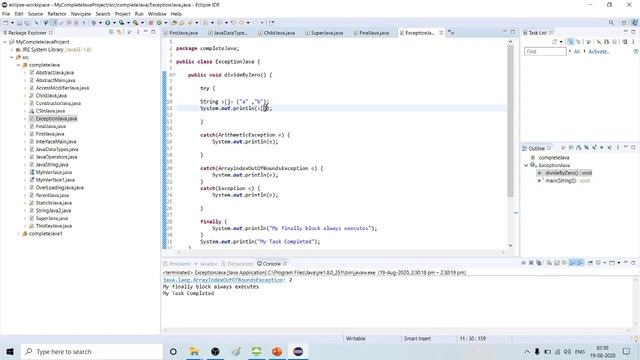
Task: Open File Explorer from the taskbar
Action: [x=194, y=351]
